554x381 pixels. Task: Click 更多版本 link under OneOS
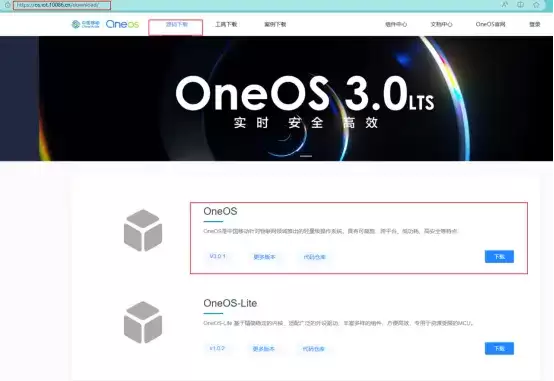(264, 257)
